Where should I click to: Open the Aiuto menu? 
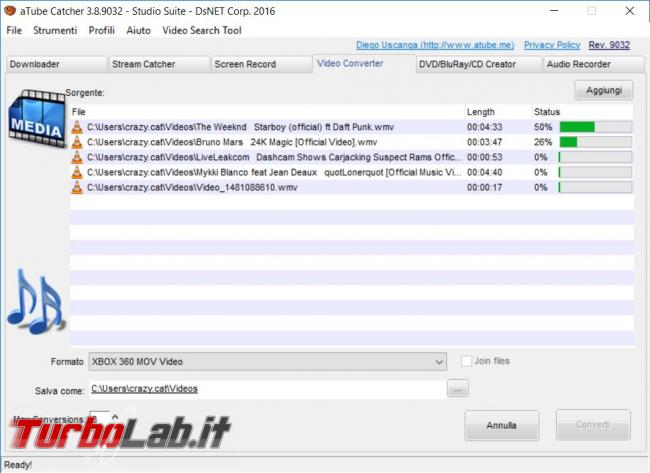pos(138,30)
